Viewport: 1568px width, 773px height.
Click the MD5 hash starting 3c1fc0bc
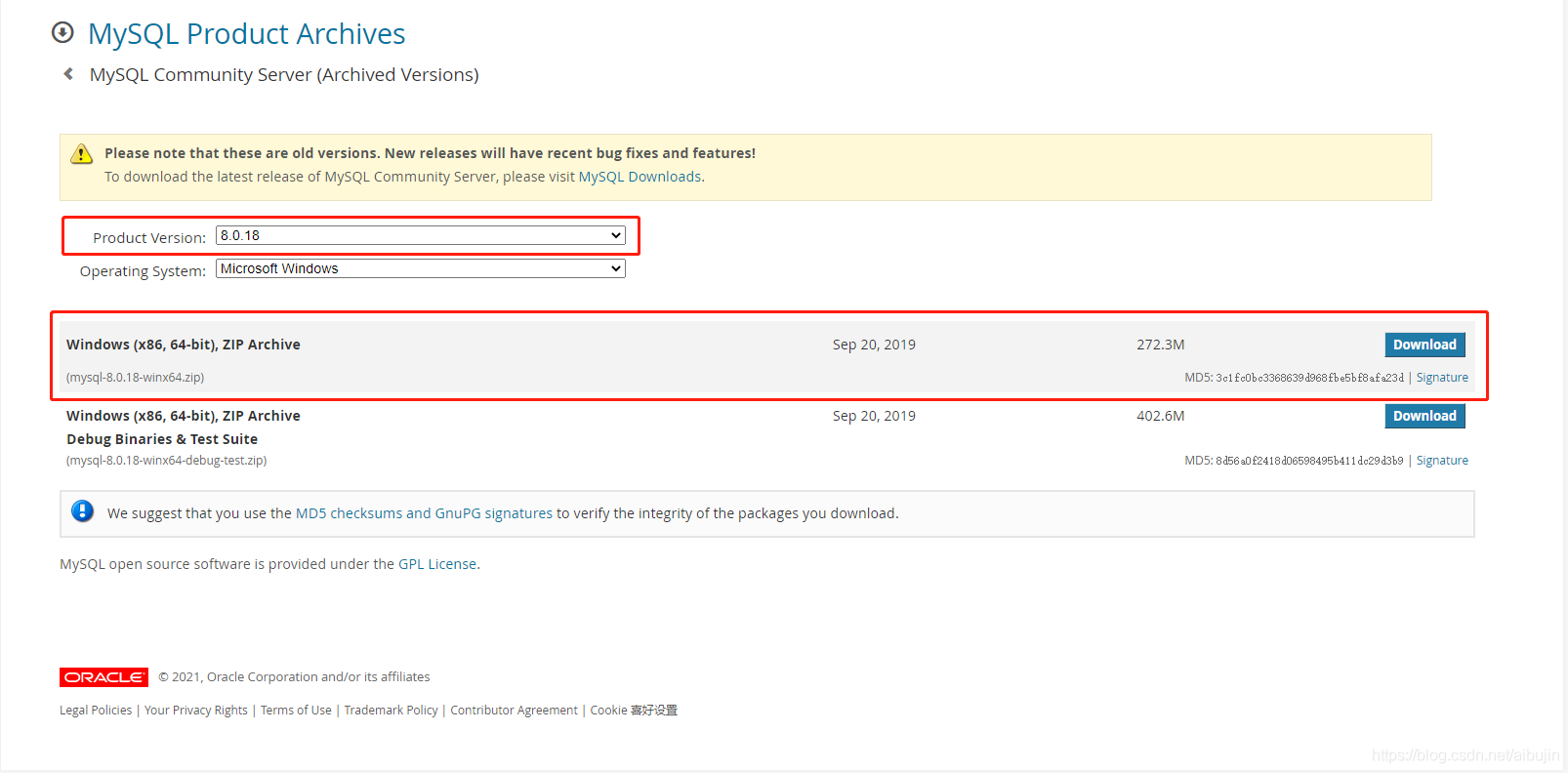pyautogui.click(x=1309, y=378)
